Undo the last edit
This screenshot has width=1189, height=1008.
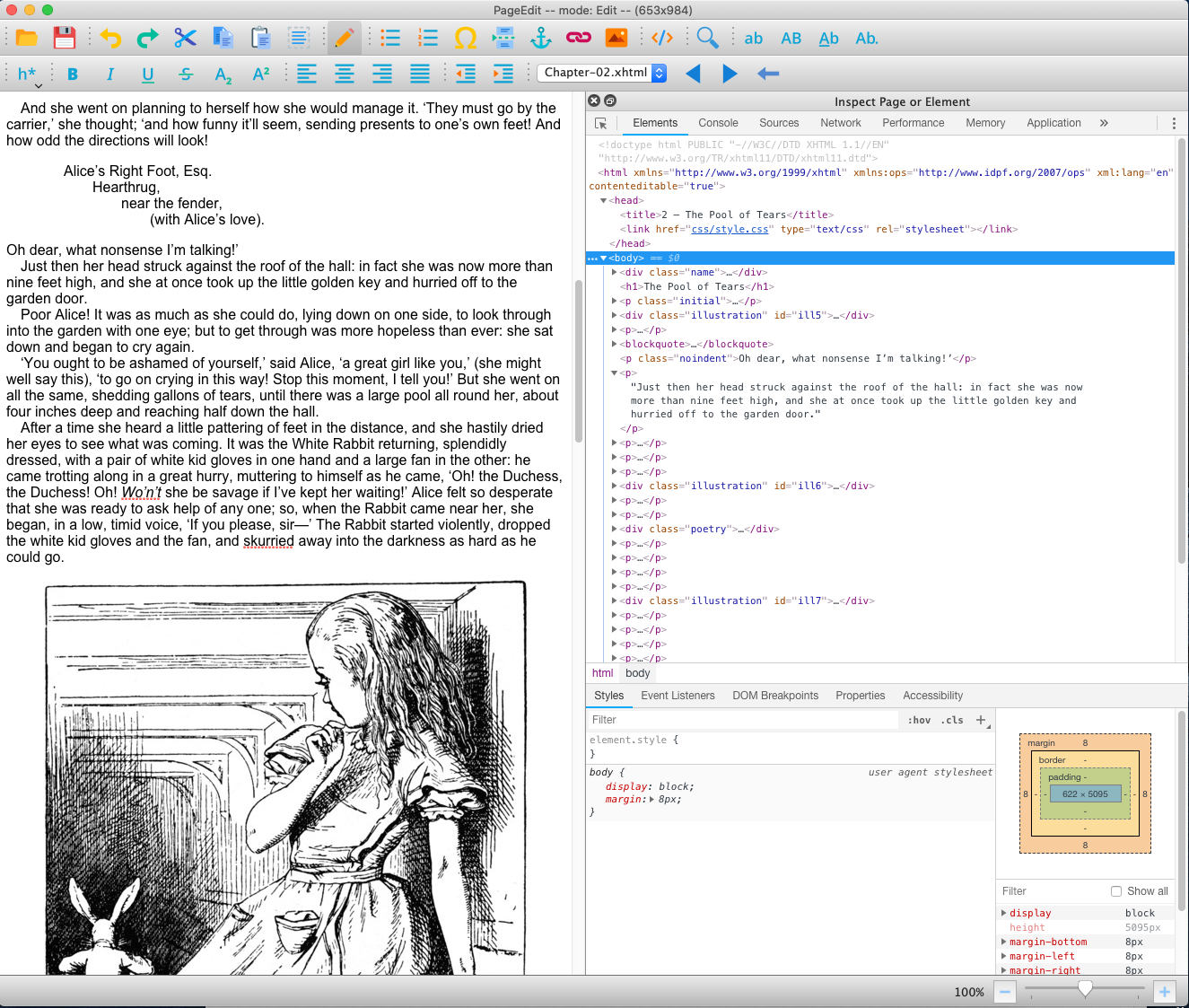point(110,38)
